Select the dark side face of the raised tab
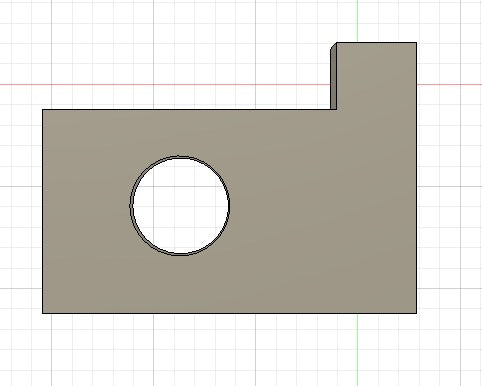 coord(333,78)
